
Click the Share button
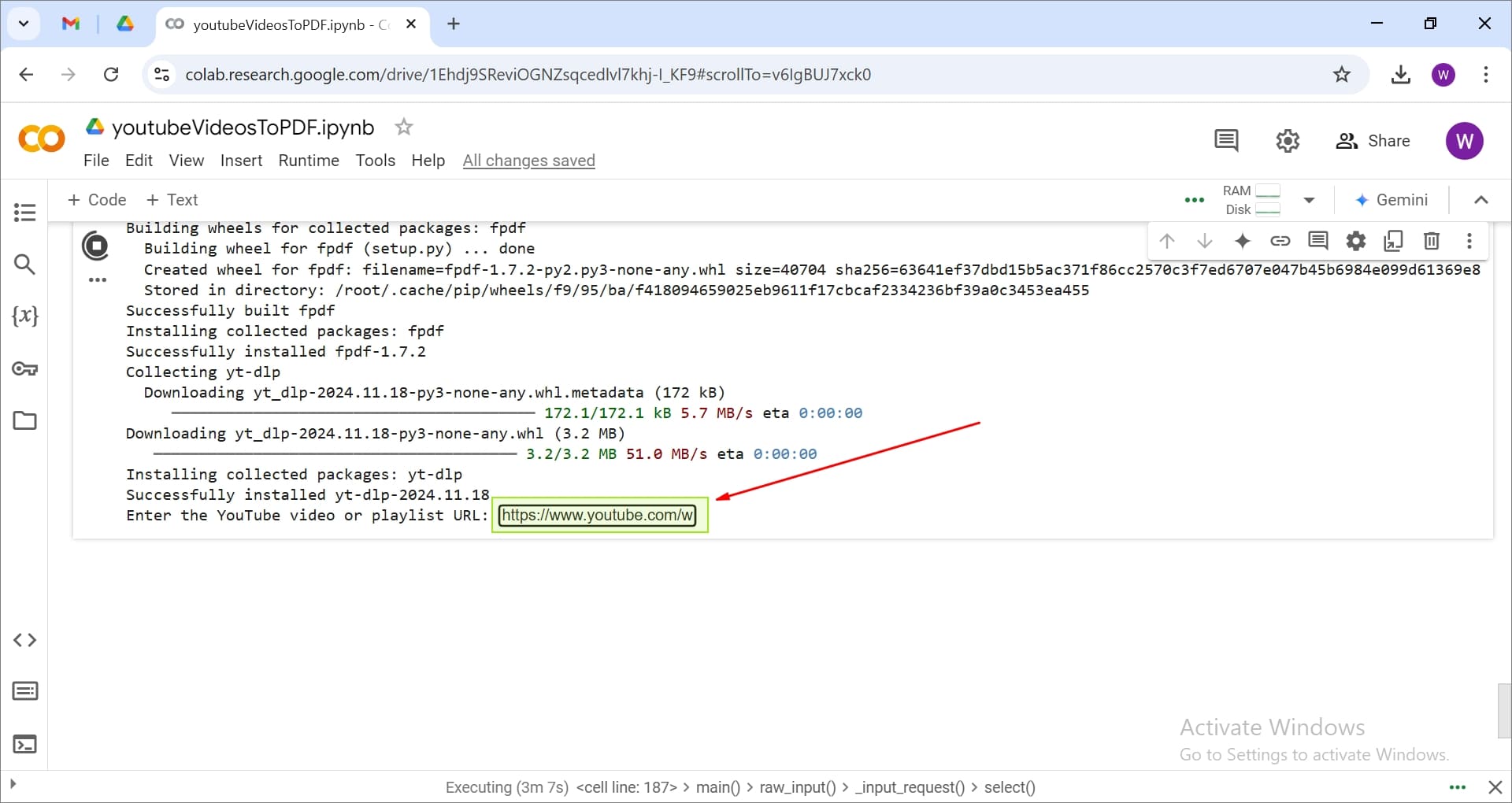coord(1373,141)
